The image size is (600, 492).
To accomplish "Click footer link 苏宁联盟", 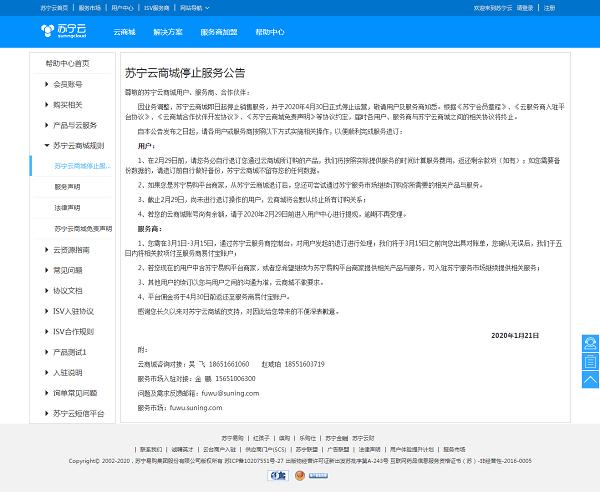I will [307, 450].
